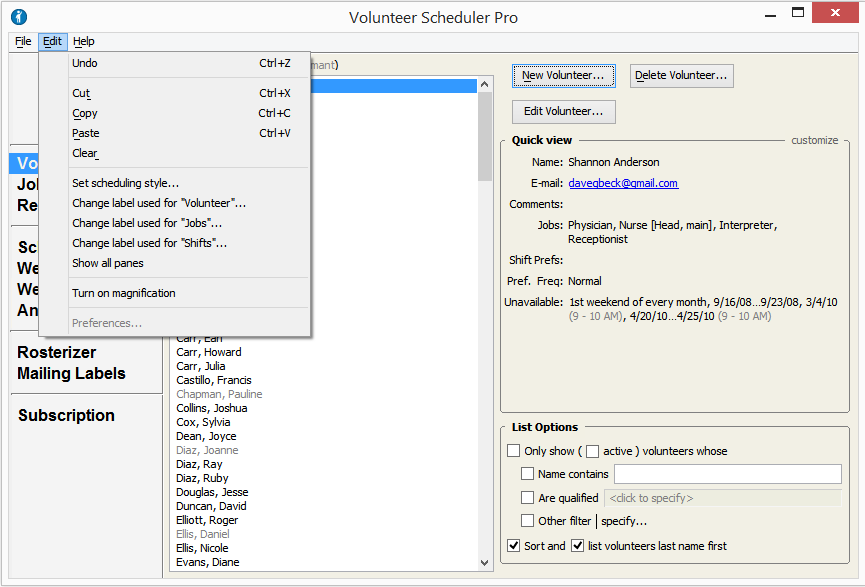The image size is (865, 587).
Task: Select Rosterizer in the sidebar
Action: coord(56,352)
